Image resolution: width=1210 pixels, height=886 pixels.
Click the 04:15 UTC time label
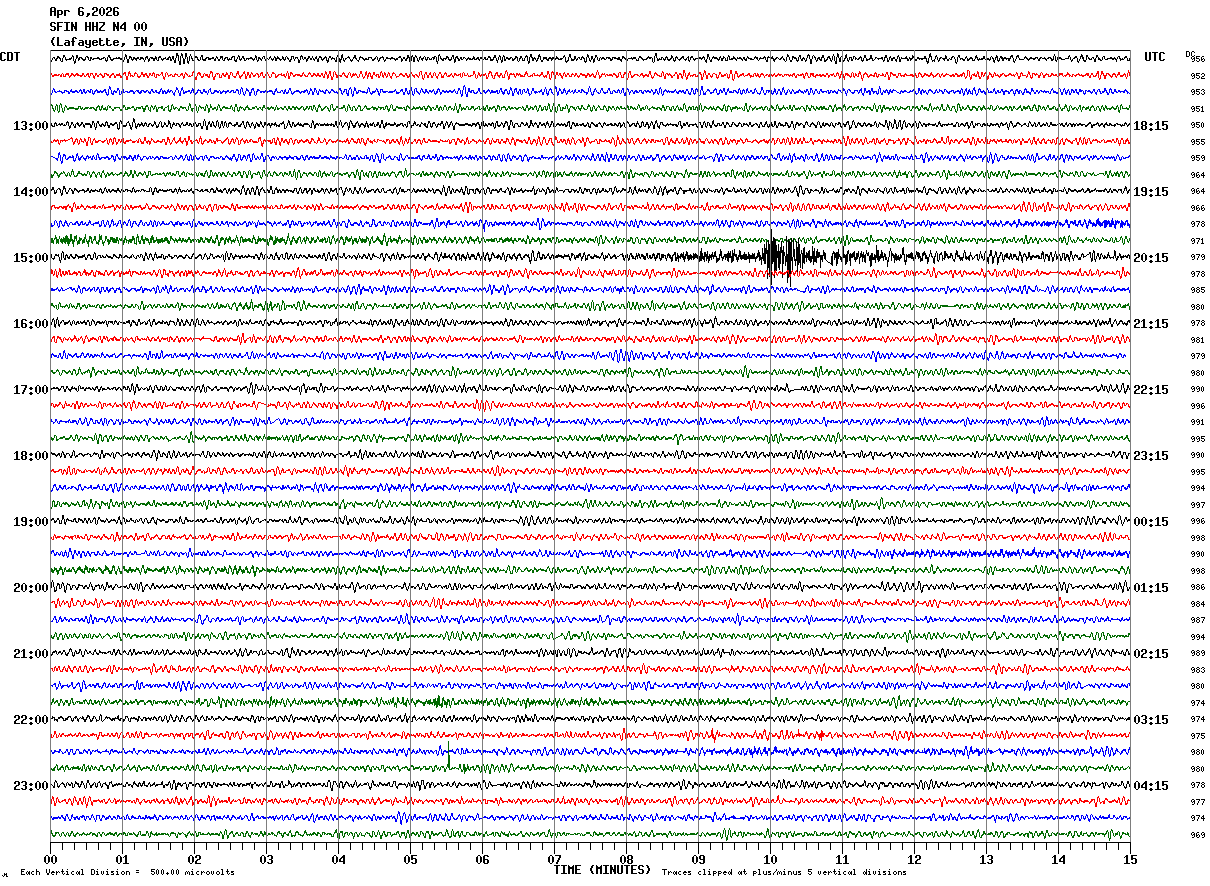click(x=1151, y=786)
